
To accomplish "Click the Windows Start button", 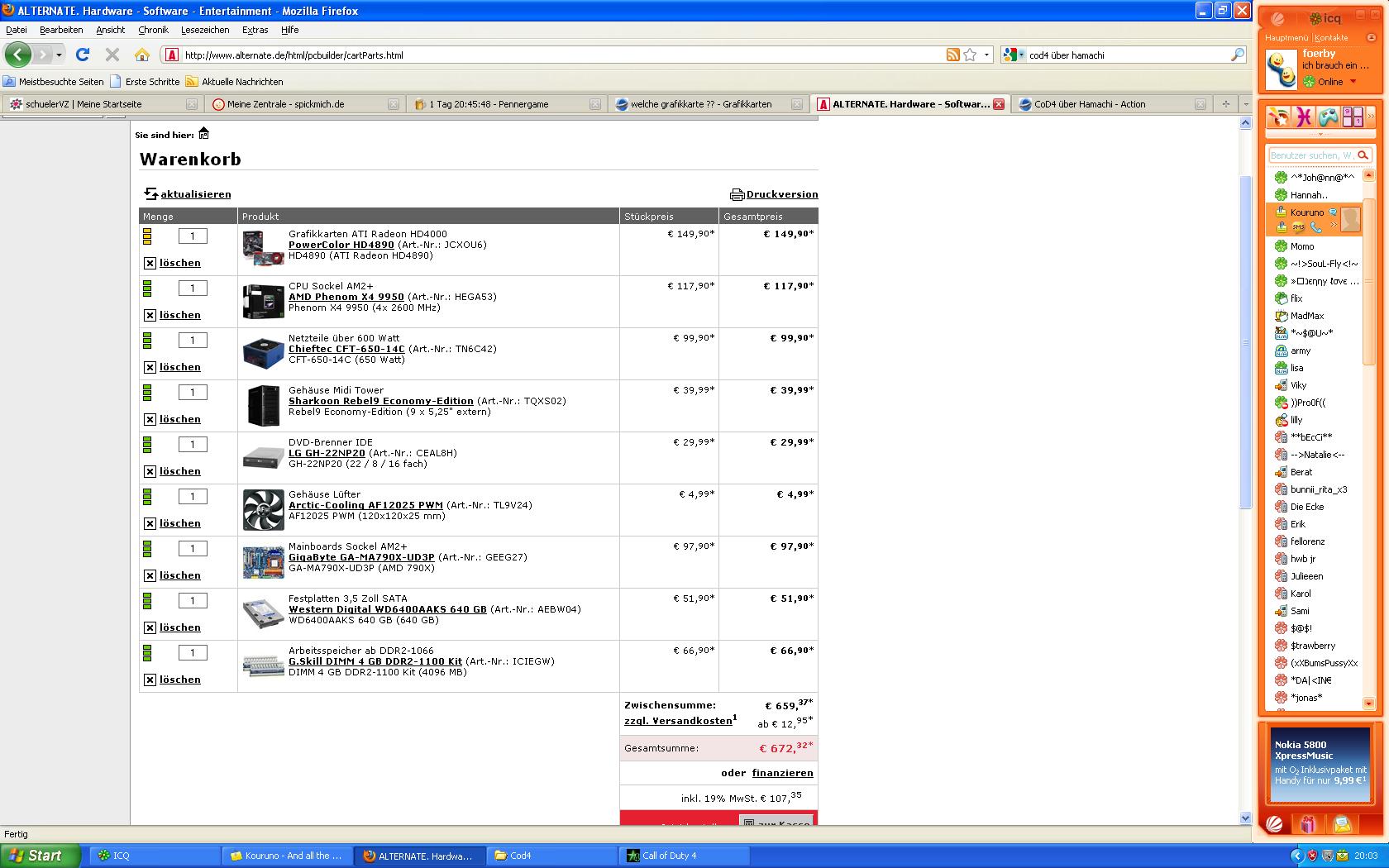I will (x=40, y=856).
